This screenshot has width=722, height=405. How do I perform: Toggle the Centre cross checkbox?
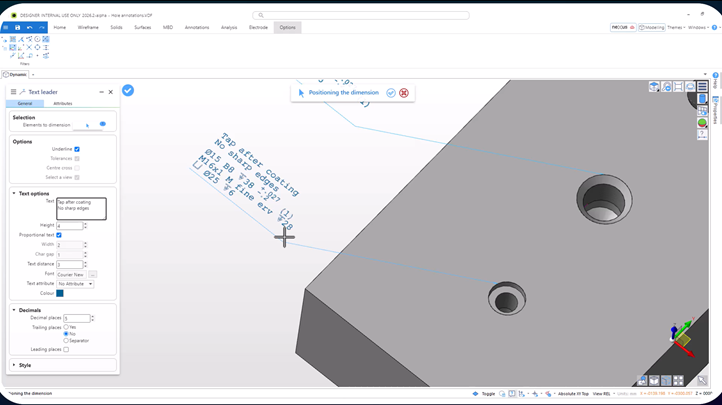[x=77, y=168]
